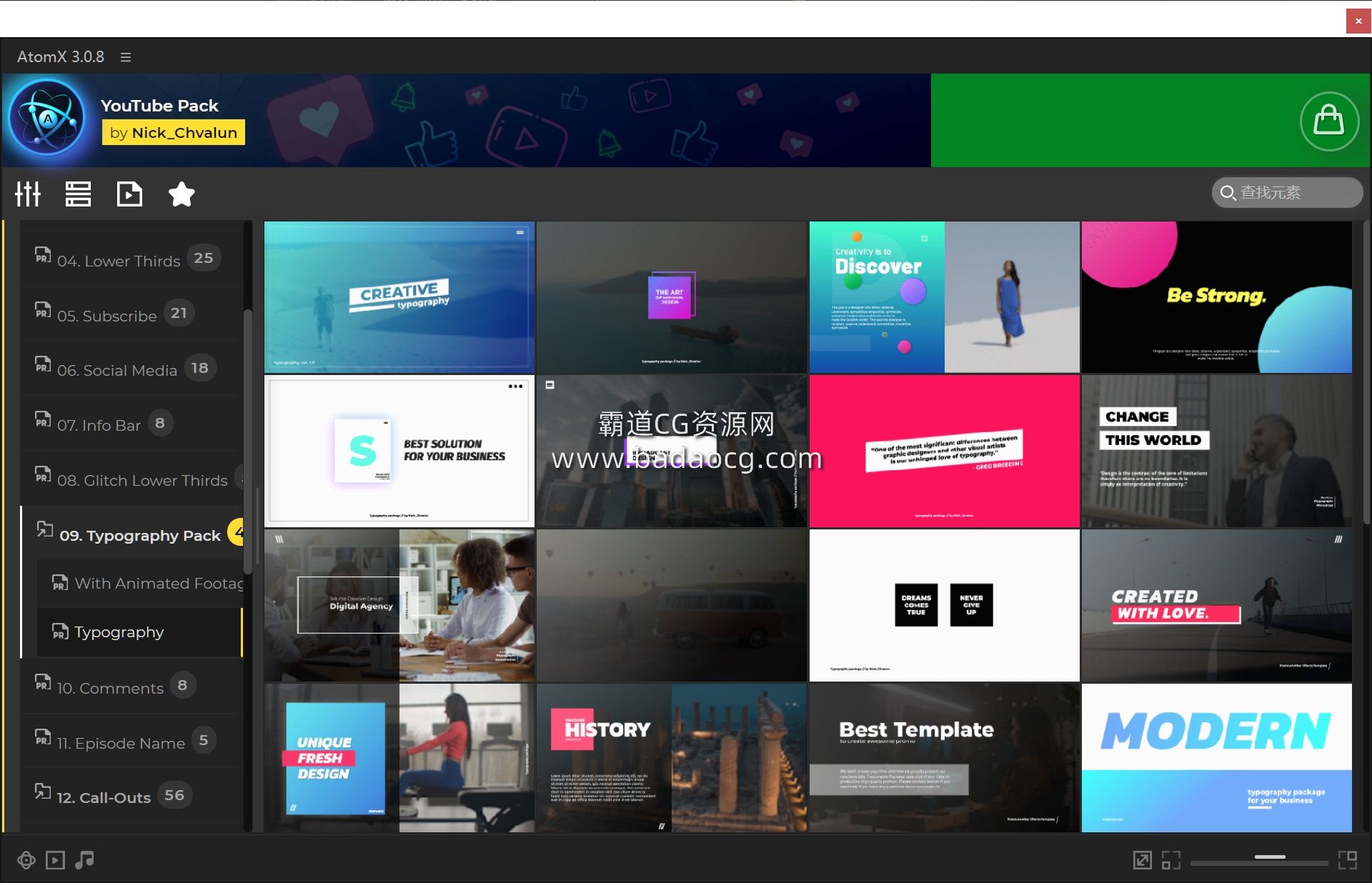
Task: Select the 06. Social Media category
Action: click(x=131, y=369)
